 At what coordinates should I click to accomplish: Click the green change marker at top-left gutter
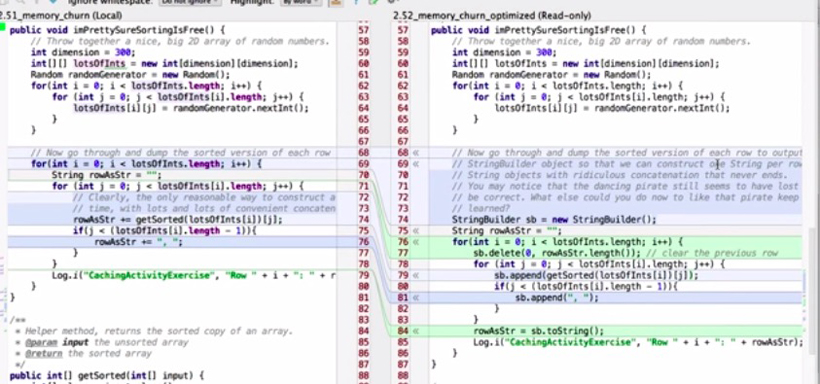pyautogui.click(x=3, y=26)
